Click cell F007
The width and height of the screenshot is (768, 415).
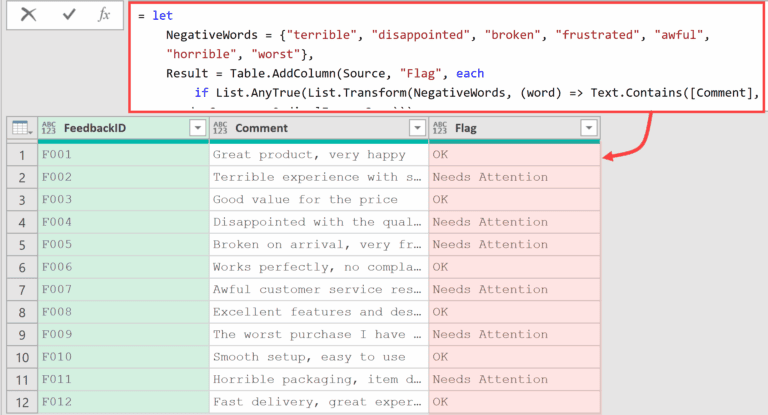[123, 290]
